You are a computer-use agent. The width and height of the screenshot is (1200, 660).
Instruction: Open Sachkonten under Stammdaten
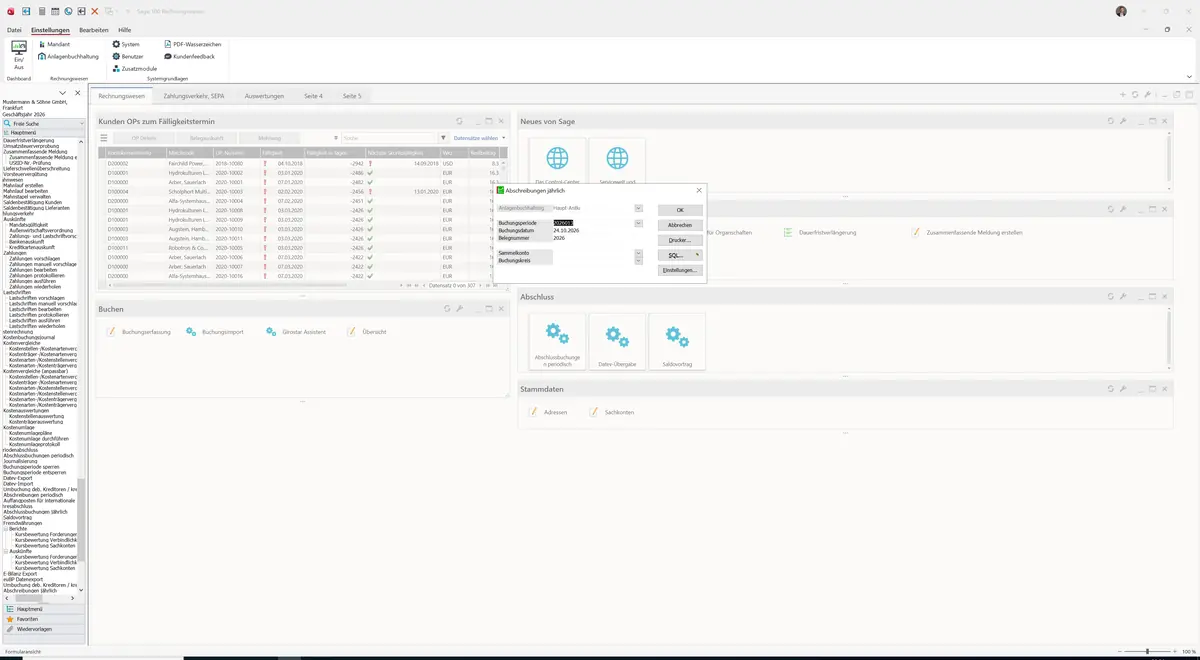tap(612, 412)
